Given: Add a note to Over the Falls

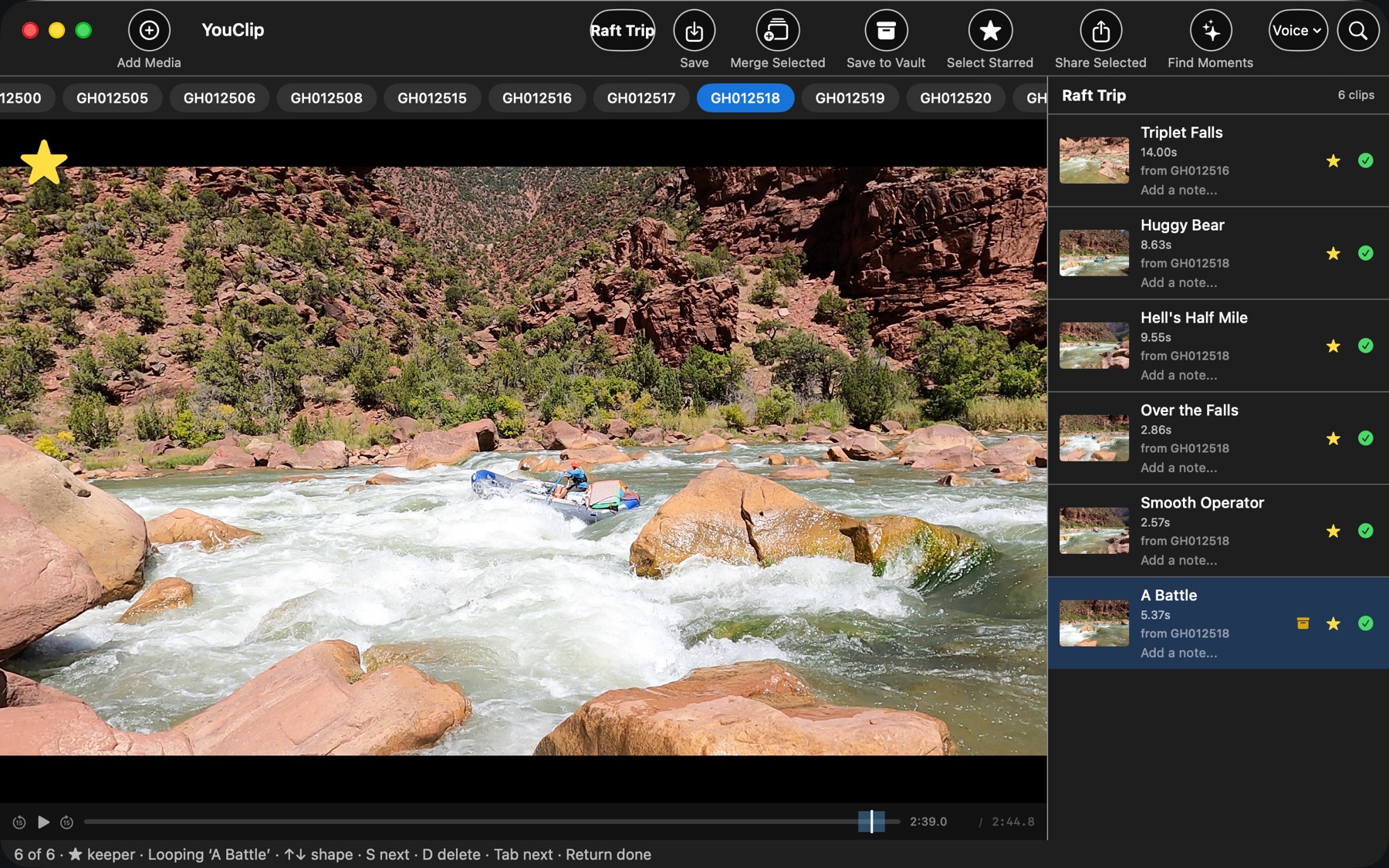Looking at the screenshot, I should click(1178, 468).
